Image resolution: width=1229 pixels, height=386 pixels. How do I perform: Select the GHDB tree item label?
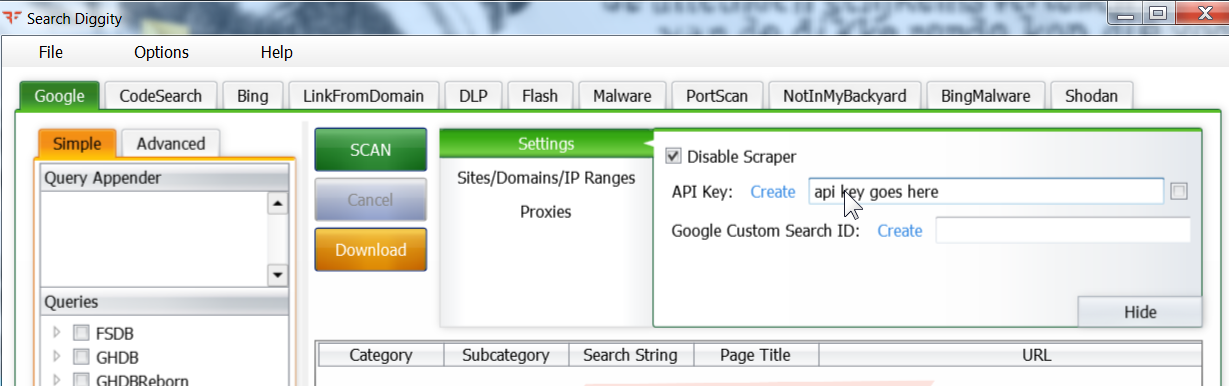[x=117, y=358]
